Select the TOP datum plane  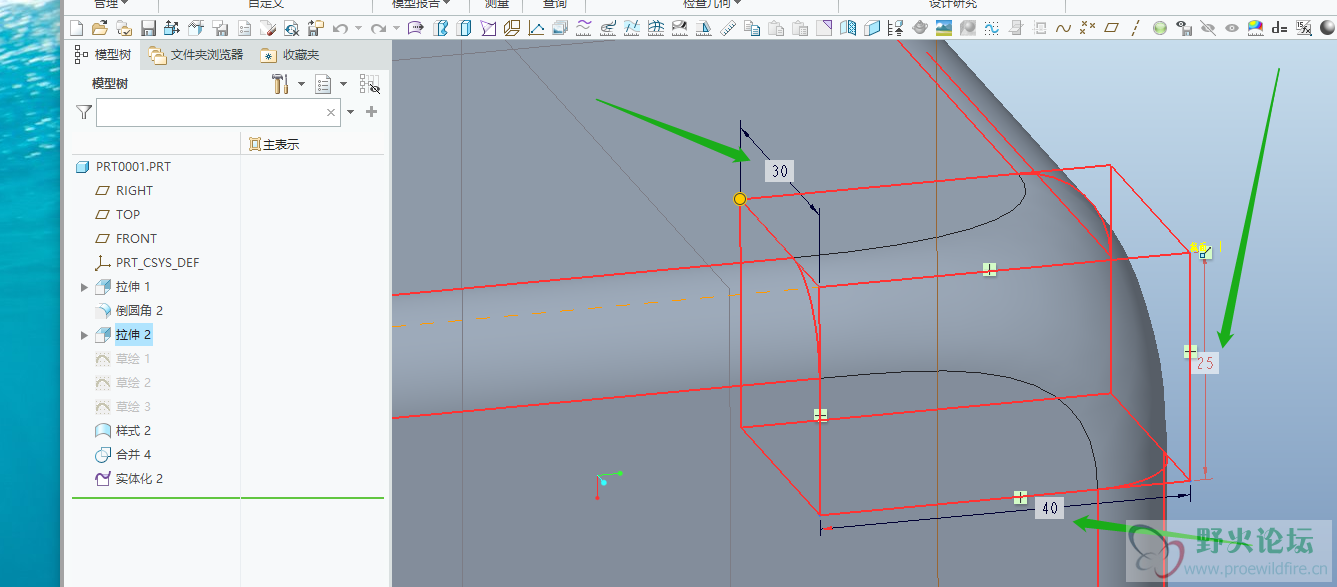[117, 214]
